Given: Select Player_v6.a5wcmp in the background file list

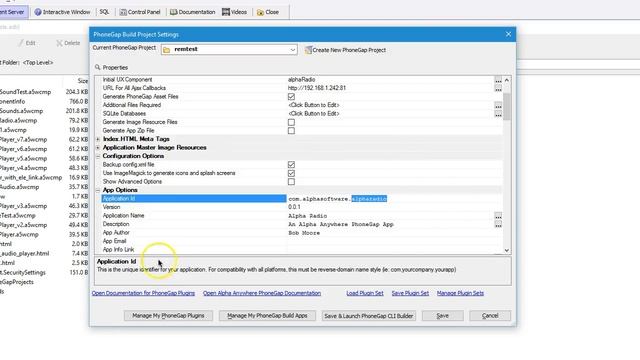Looking at the screenshot, I should point(23,149).
